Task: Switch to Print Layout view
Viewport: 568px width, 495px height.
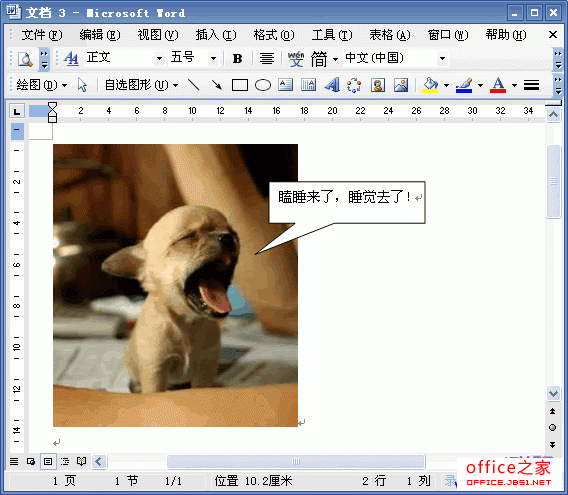Action: tap(48, 462)
